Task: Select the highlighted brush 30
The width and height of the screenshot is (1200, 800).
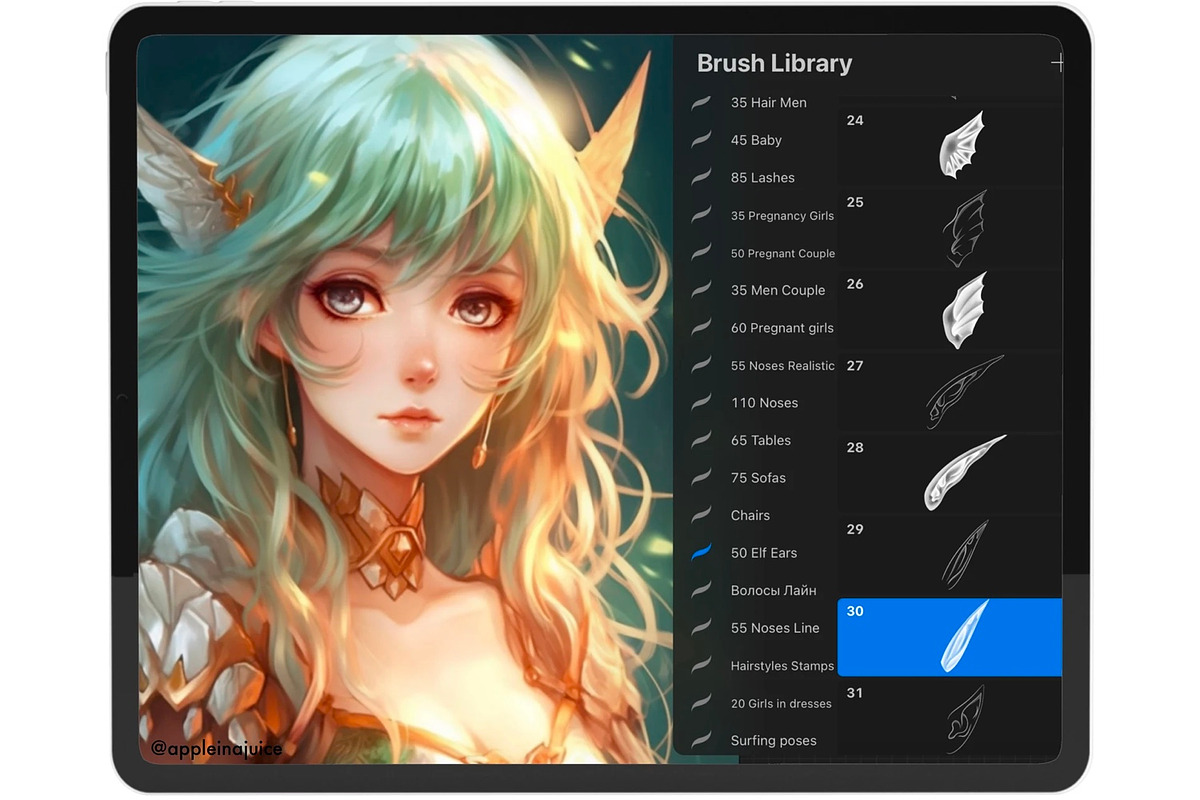Action: coord(949,638)
